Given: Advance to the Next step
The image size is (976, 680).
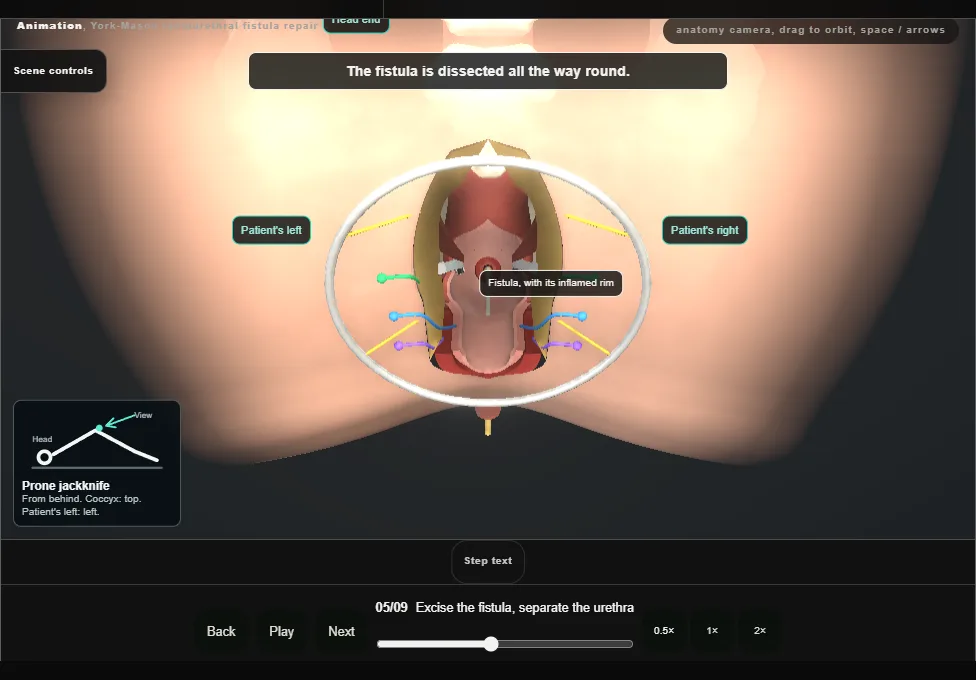Looking at the screenshot, I should click(341, 631).
